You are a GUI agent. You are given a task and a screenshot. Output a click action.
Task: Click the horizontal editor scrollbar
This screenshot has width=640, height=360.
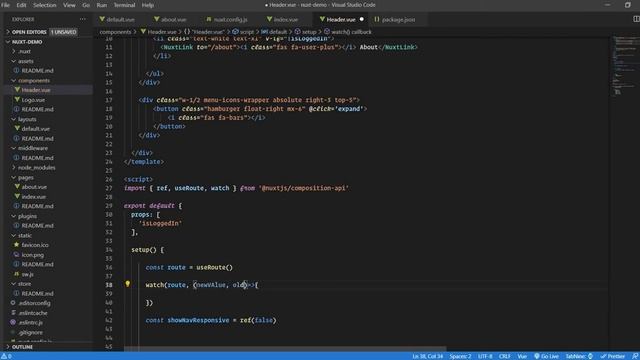(285, 349)
